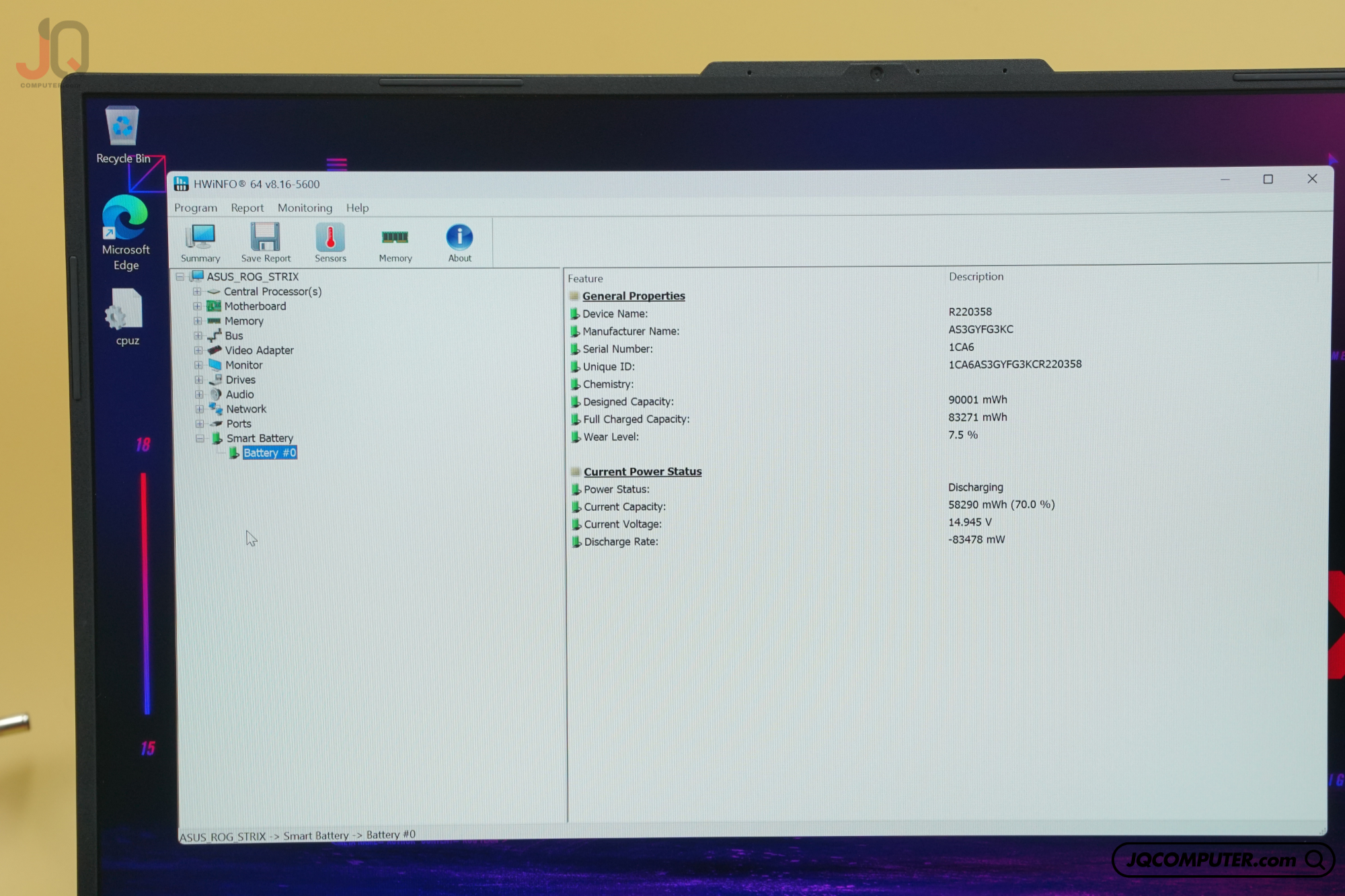Click the Battery #0 battery icon
Image resolution: width=1345 pixels, height=896 pixels.
point(234,453)
